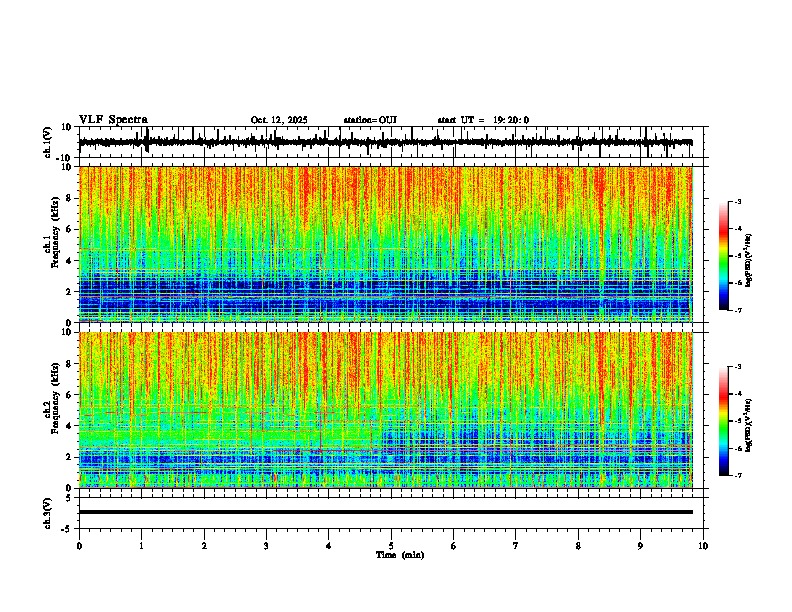The height and width of the screenshot is (612, 792).
Task: Click the ch.1 spectrogram color scale bar
Action: 724,256
